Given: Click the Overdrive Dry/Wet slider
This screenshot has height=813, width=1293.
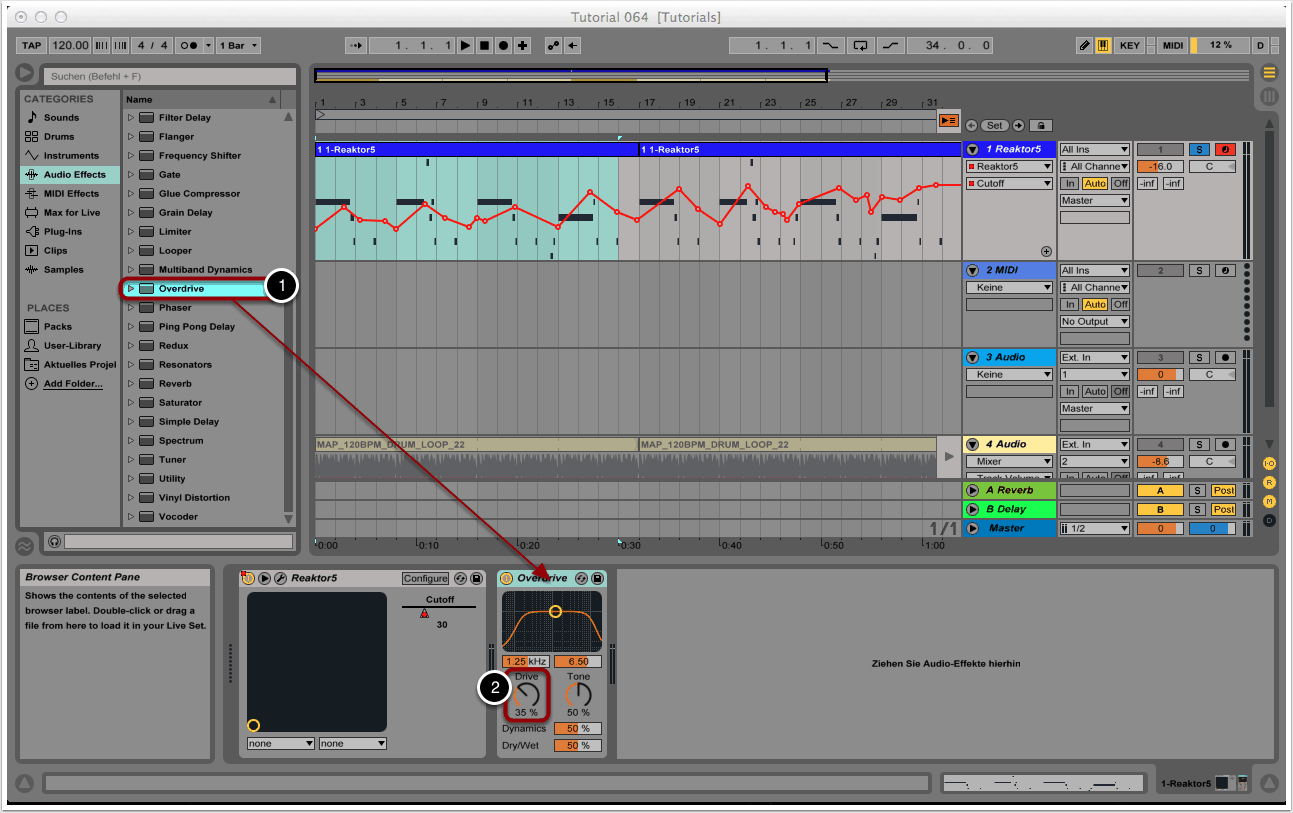Looking at the screenshot, I should 577,745.
